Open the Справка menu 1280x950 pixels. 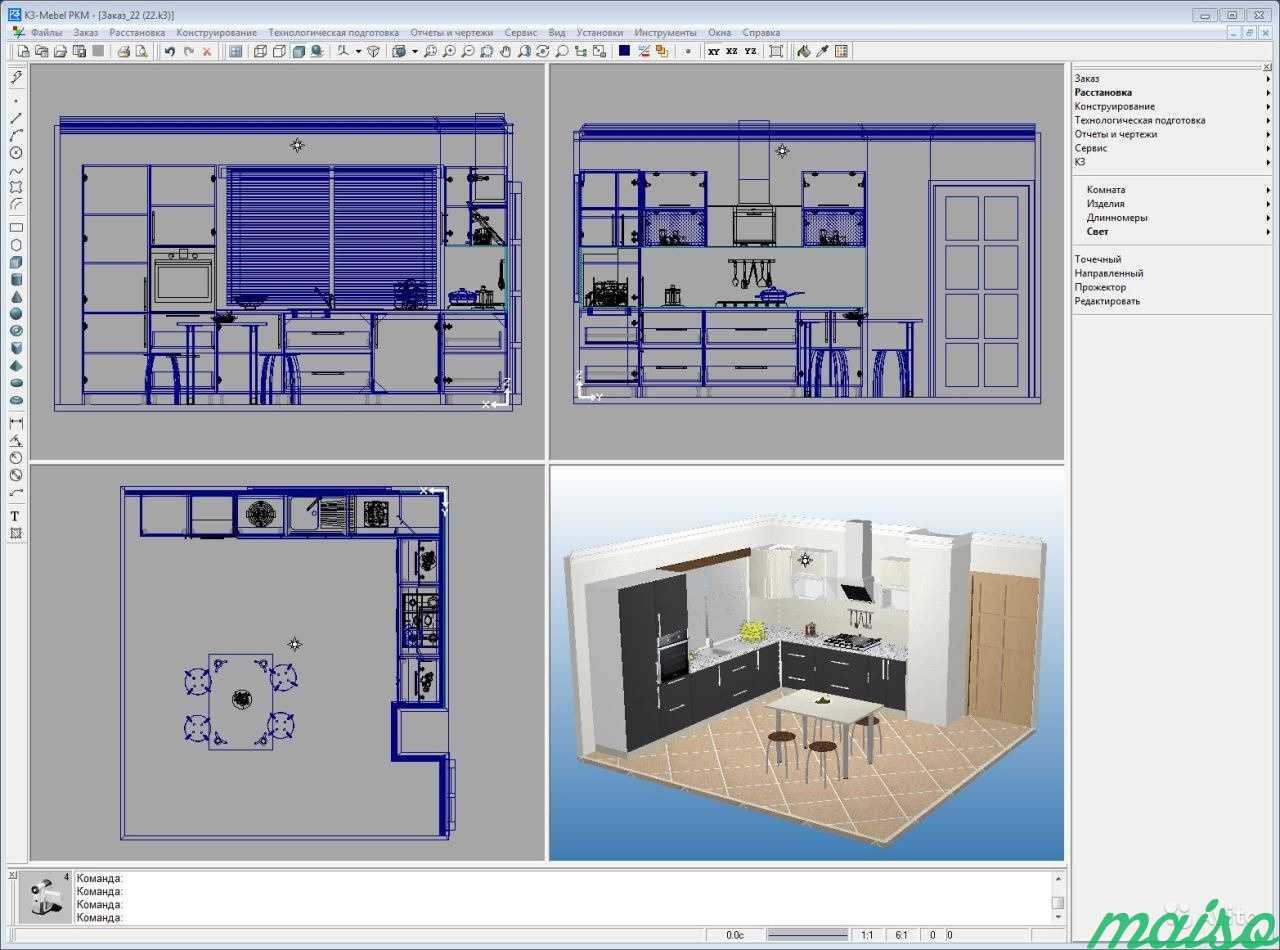click(761, 33)
